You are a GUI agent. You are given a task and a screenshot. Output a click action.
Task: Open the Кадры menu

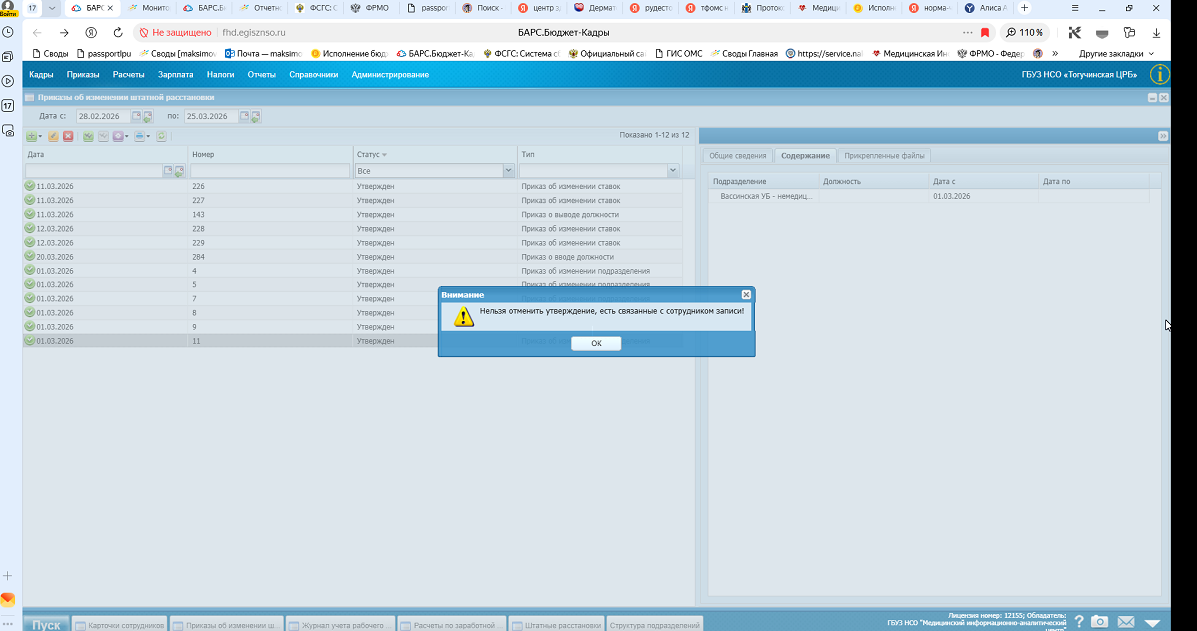41,75
